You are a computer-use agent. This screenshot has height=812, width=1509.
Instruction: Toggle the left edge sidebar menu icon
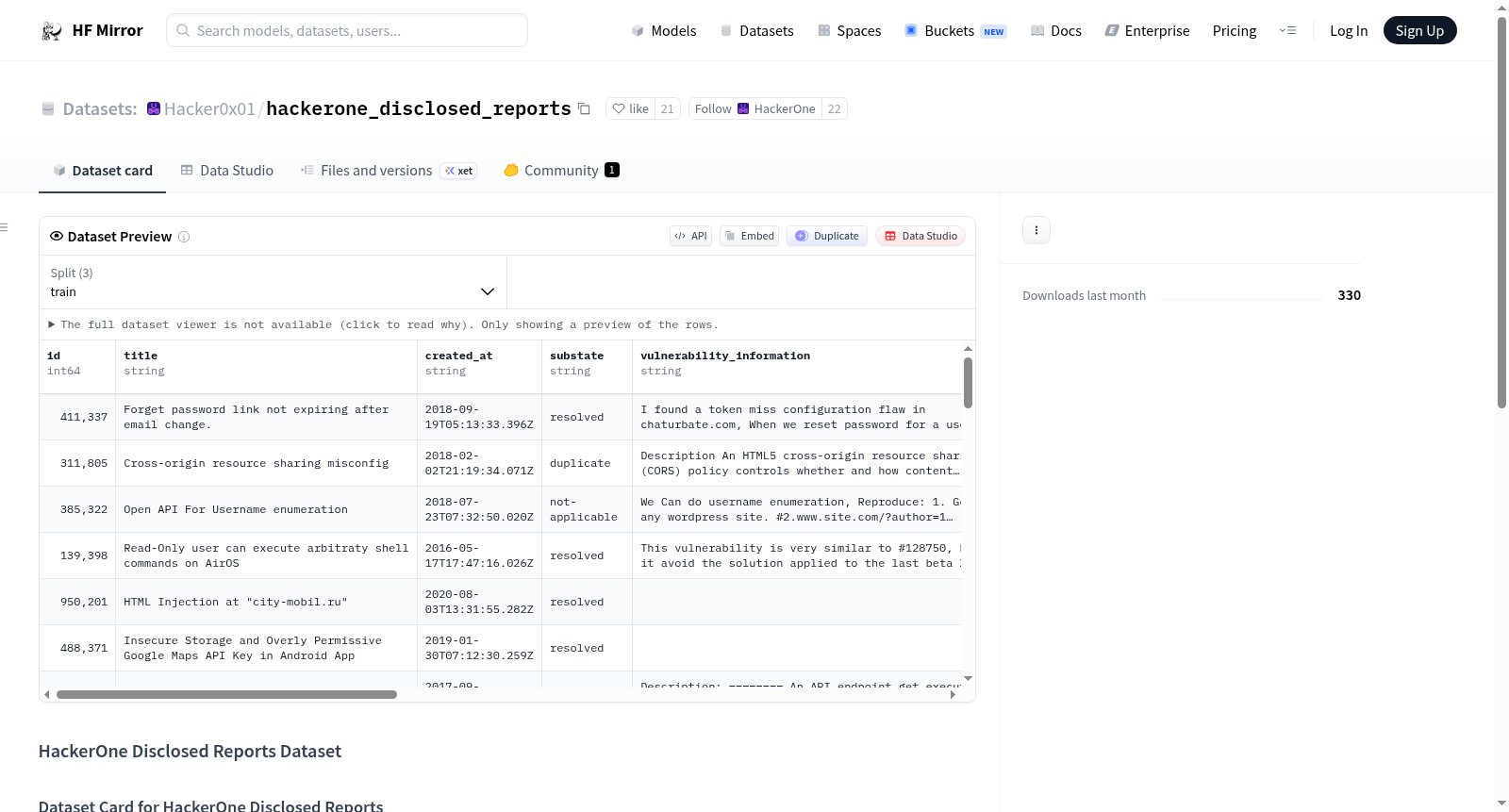[4, 227]
